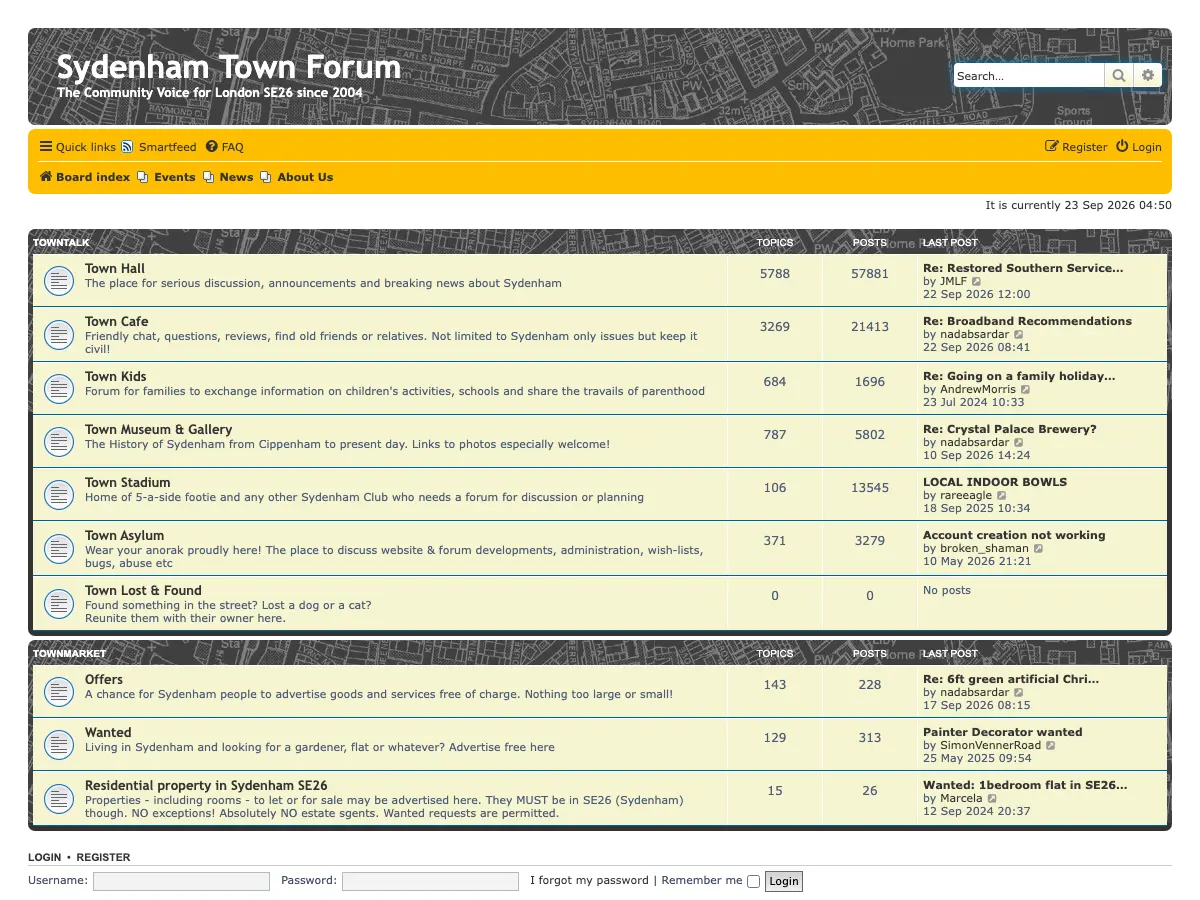Click the Offers forum icon
This screenshot has width=1200, height=900.
tap(59, 691)
